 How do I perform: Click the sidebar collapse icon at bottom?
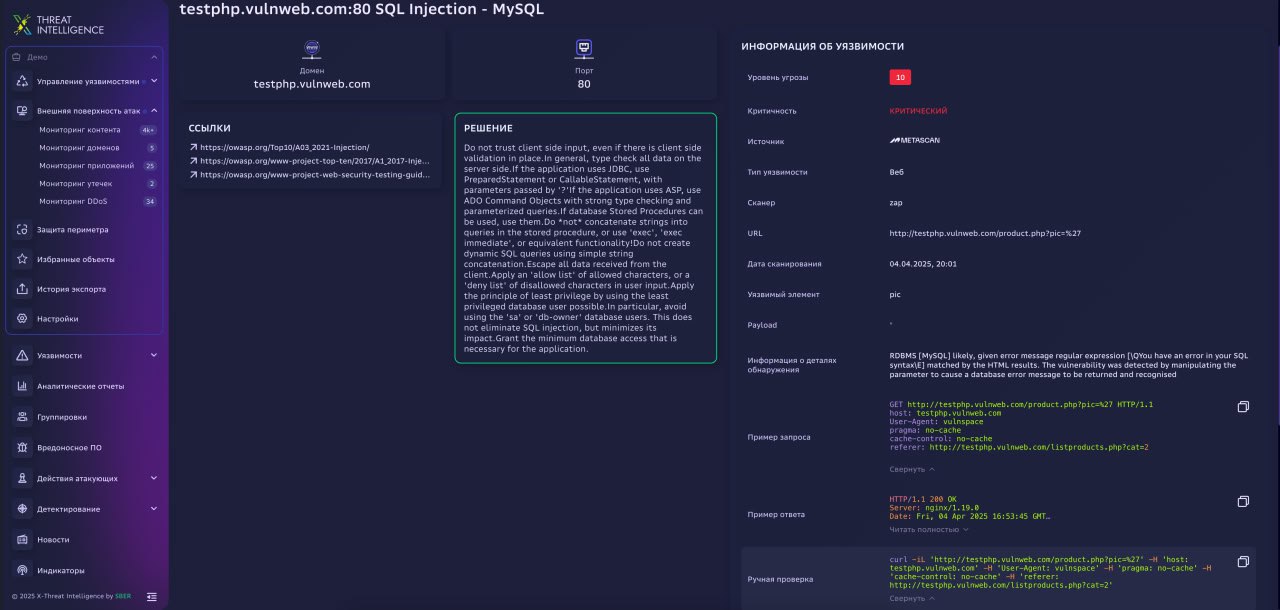152,596
